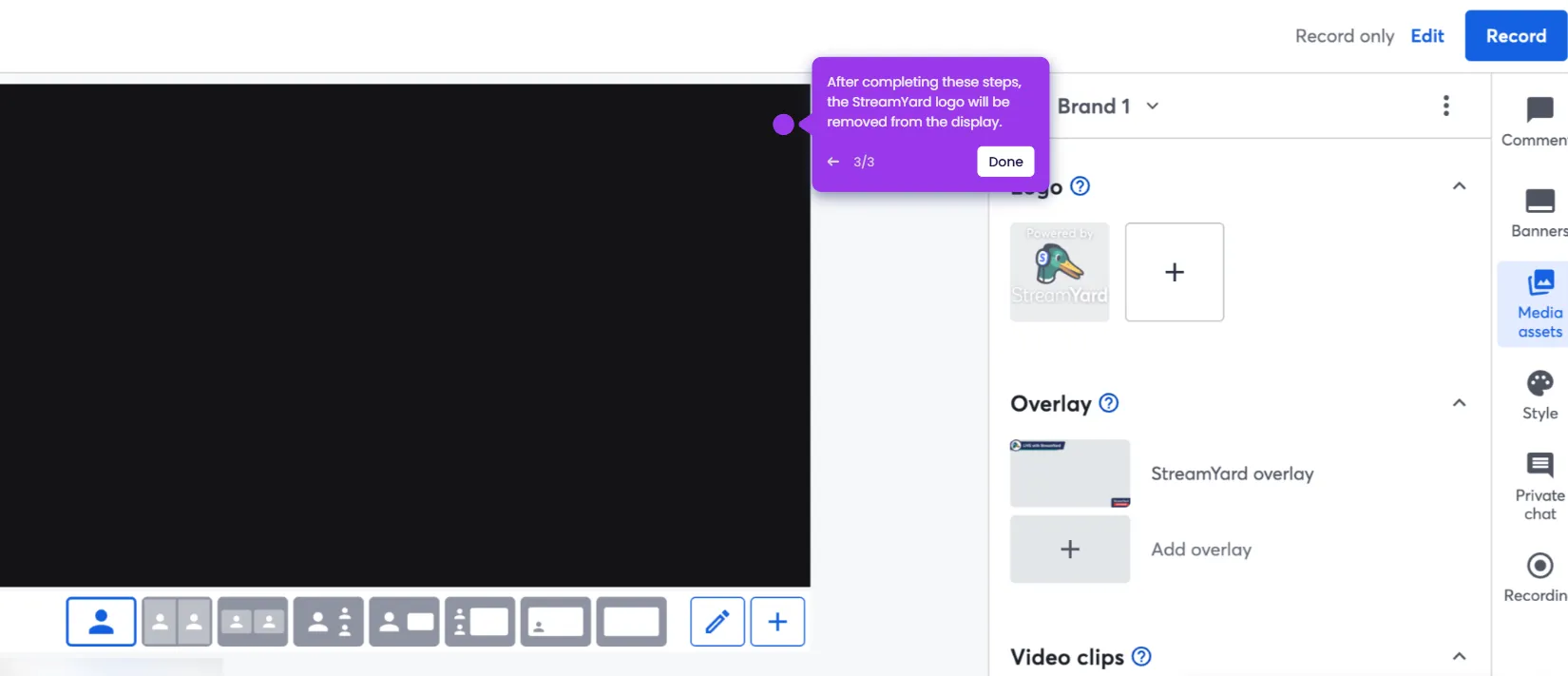Choose the two-person cropped layout
The image size is (1568, 676).
click(177, 622)
